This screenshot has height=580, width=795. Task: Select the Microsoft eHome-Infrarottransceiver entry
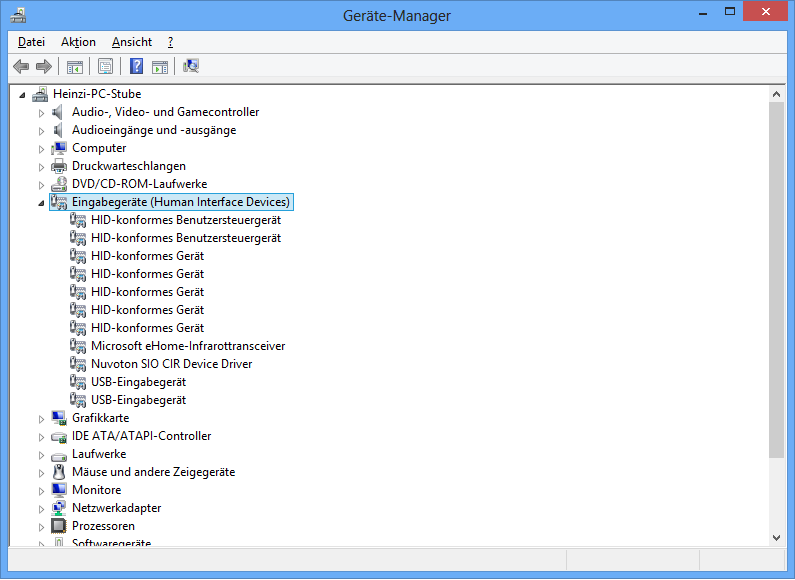click(188, 346)
